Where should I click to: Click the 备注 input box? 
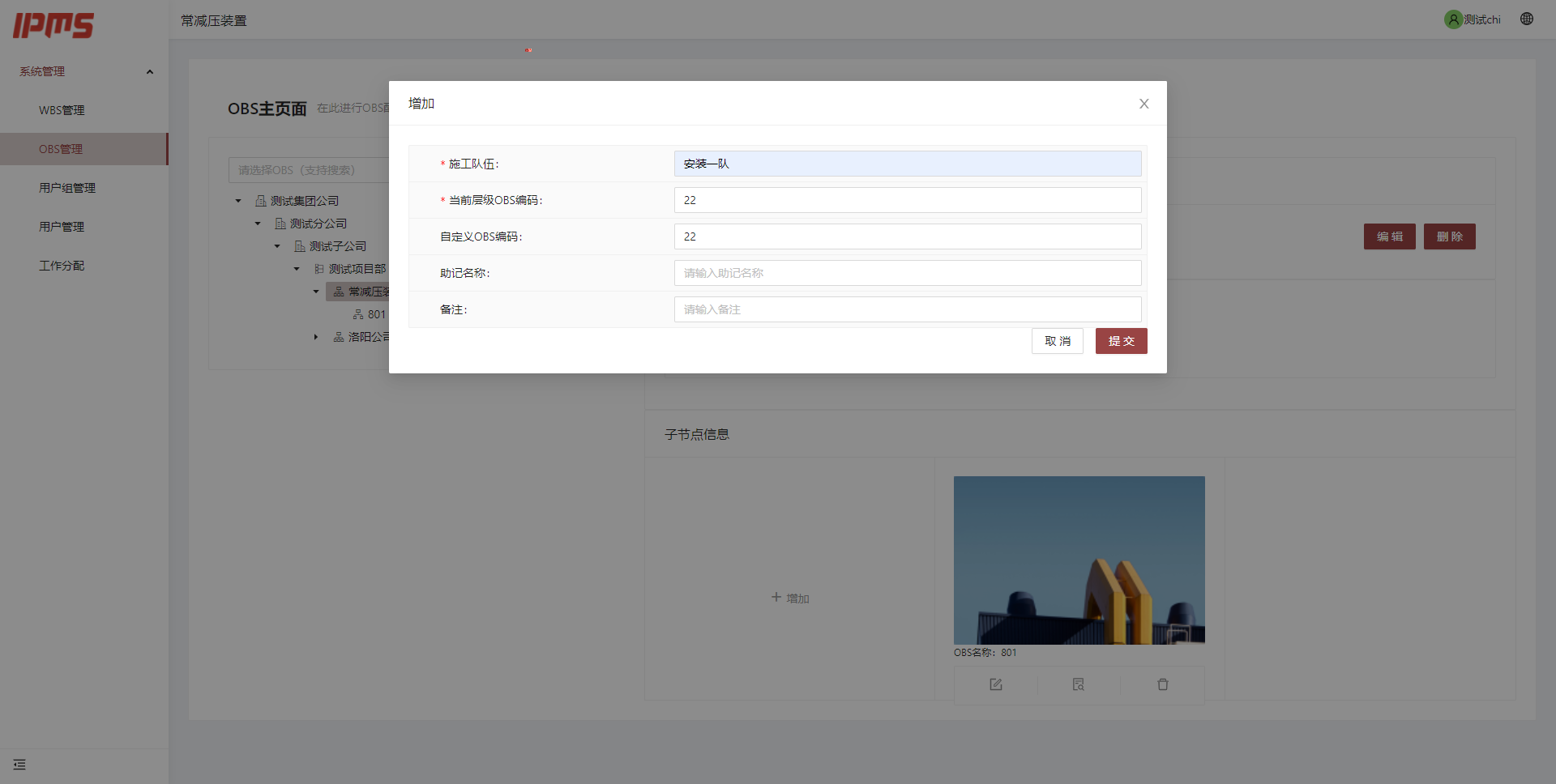tap(908, 309)
